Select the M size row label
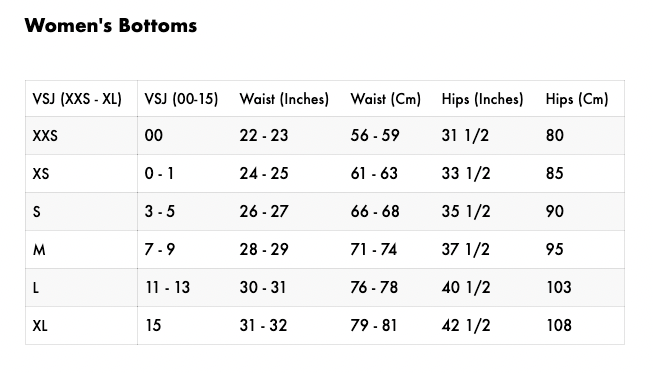Screen dimensions: 653x373 tap(39, 250)
